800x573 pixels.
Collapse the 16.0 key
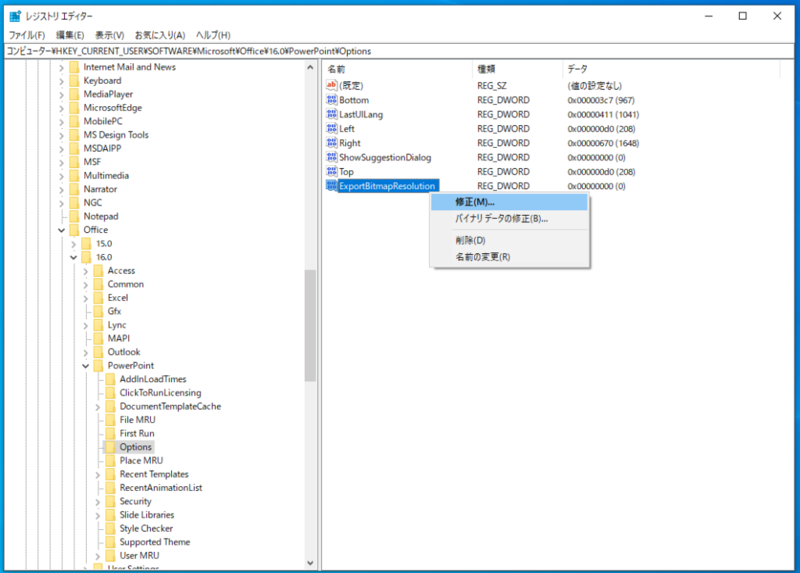coord(73,257)
